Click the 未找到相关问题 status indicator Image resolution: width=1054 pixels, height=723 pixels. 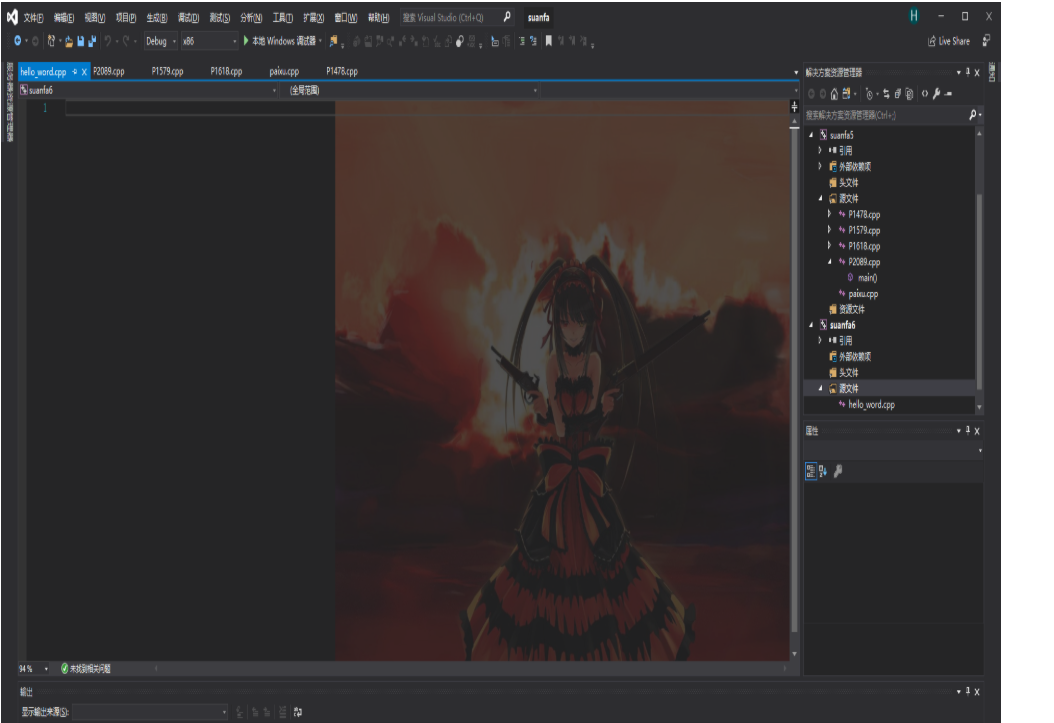[85, 669]
